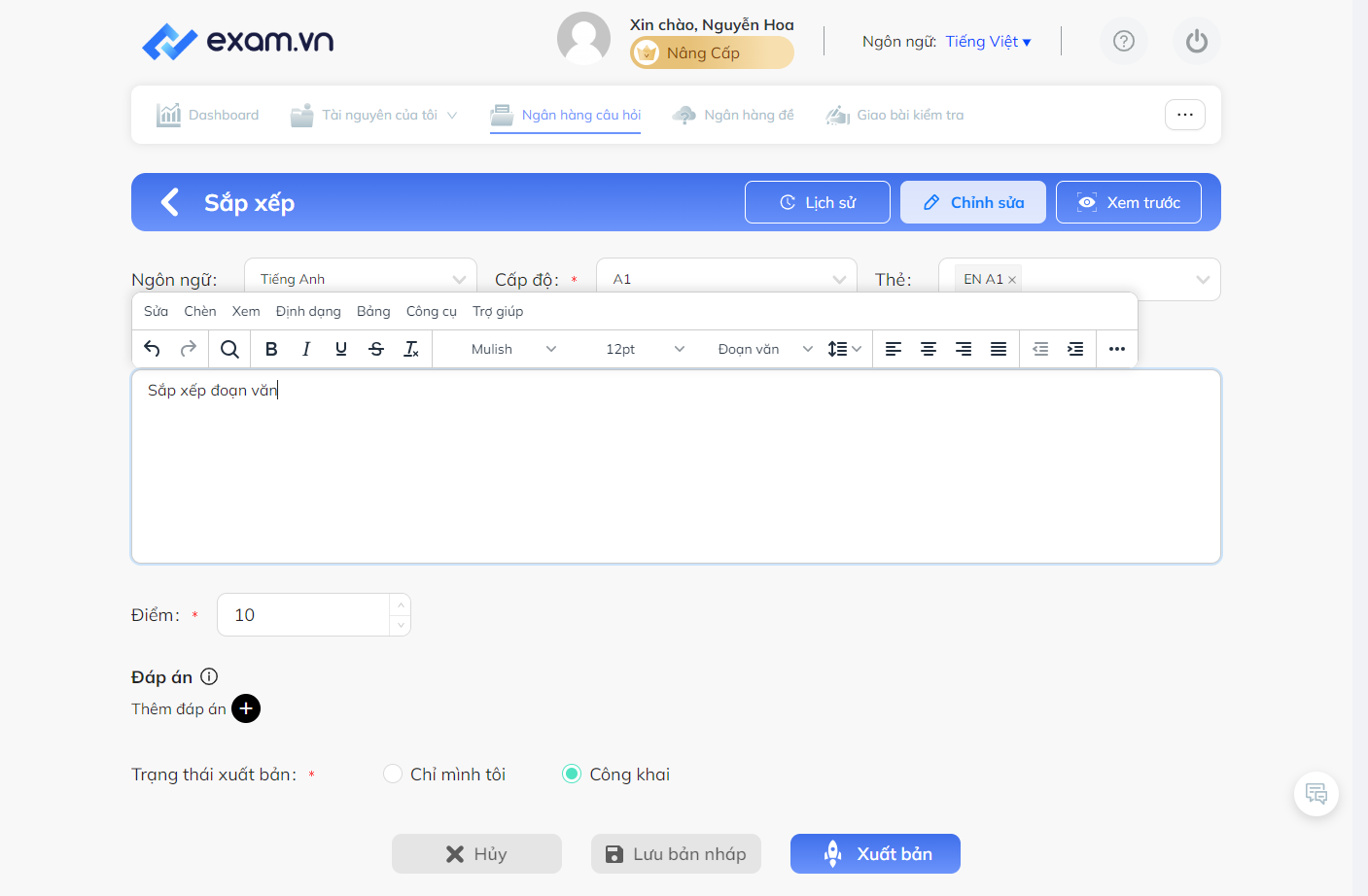The height and width of the screenshot is (896, 1368).
Task: Clear formatting with the Tx icon
Action: pos(411,349)
